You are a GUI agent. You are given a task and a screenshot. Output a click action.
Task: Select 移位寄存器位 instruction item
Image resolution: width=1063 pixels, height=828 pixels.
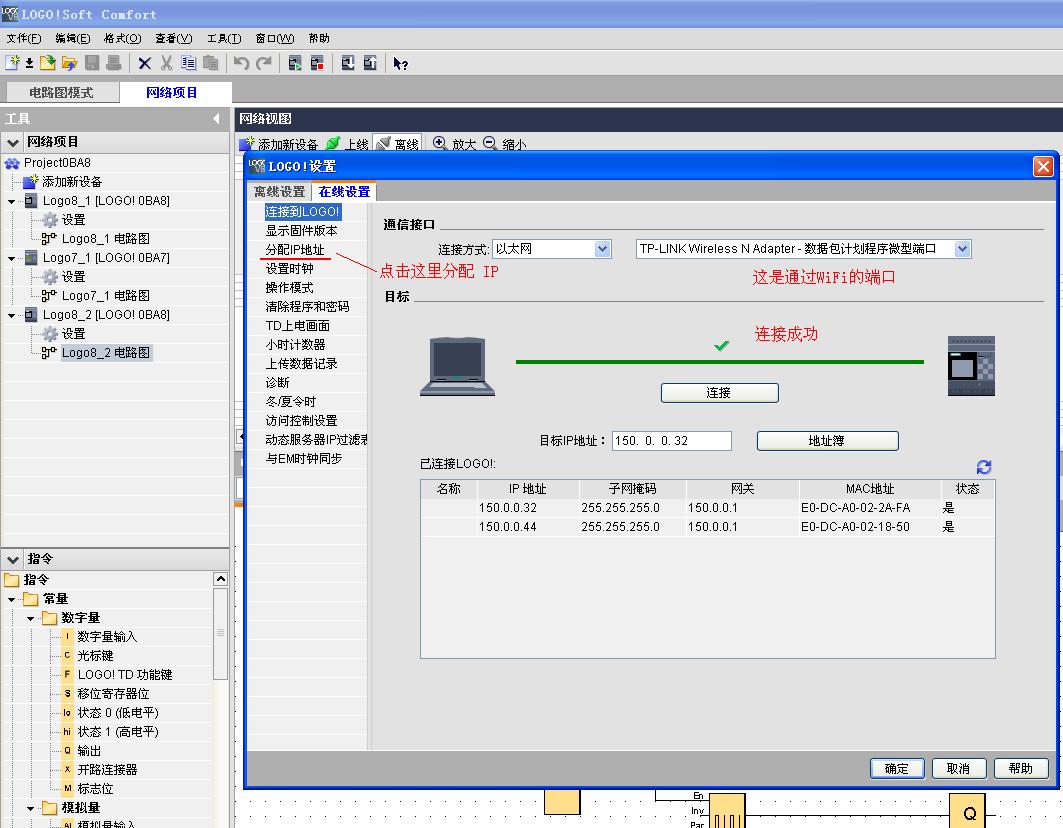click(x=113, y=694)
